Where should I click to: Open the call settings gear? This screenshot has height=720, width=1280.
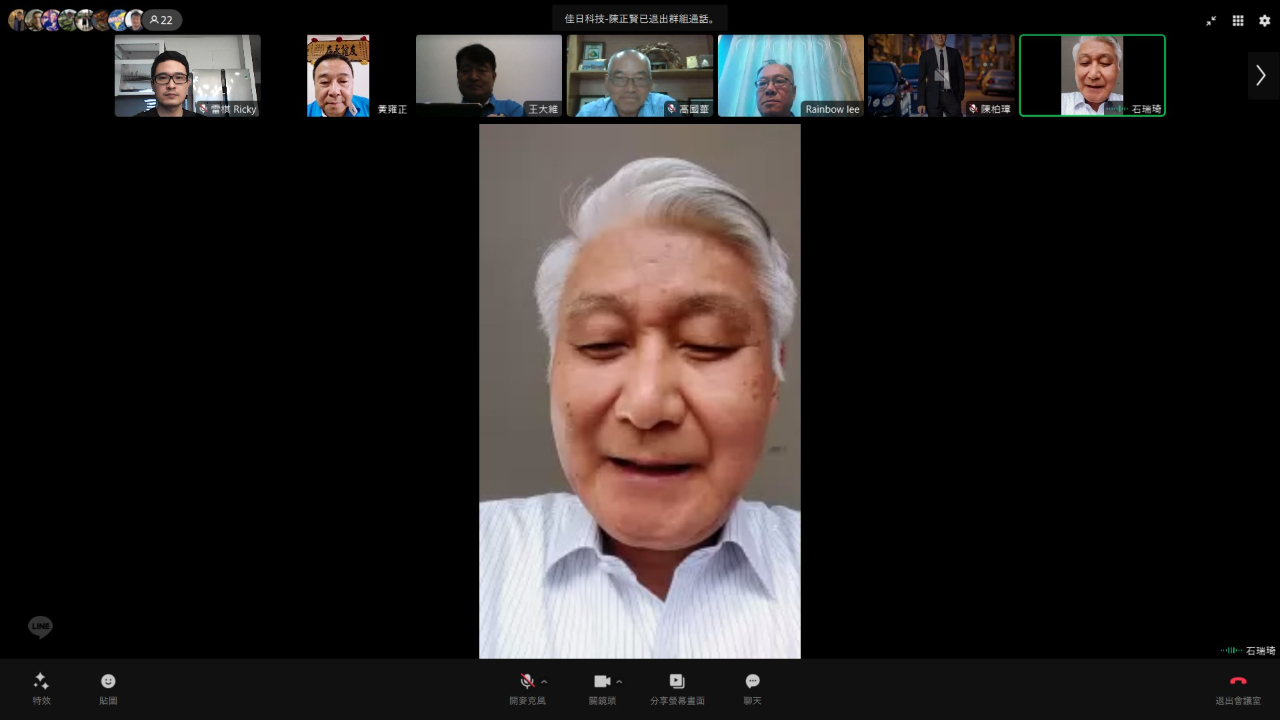tap(1264, 20)
